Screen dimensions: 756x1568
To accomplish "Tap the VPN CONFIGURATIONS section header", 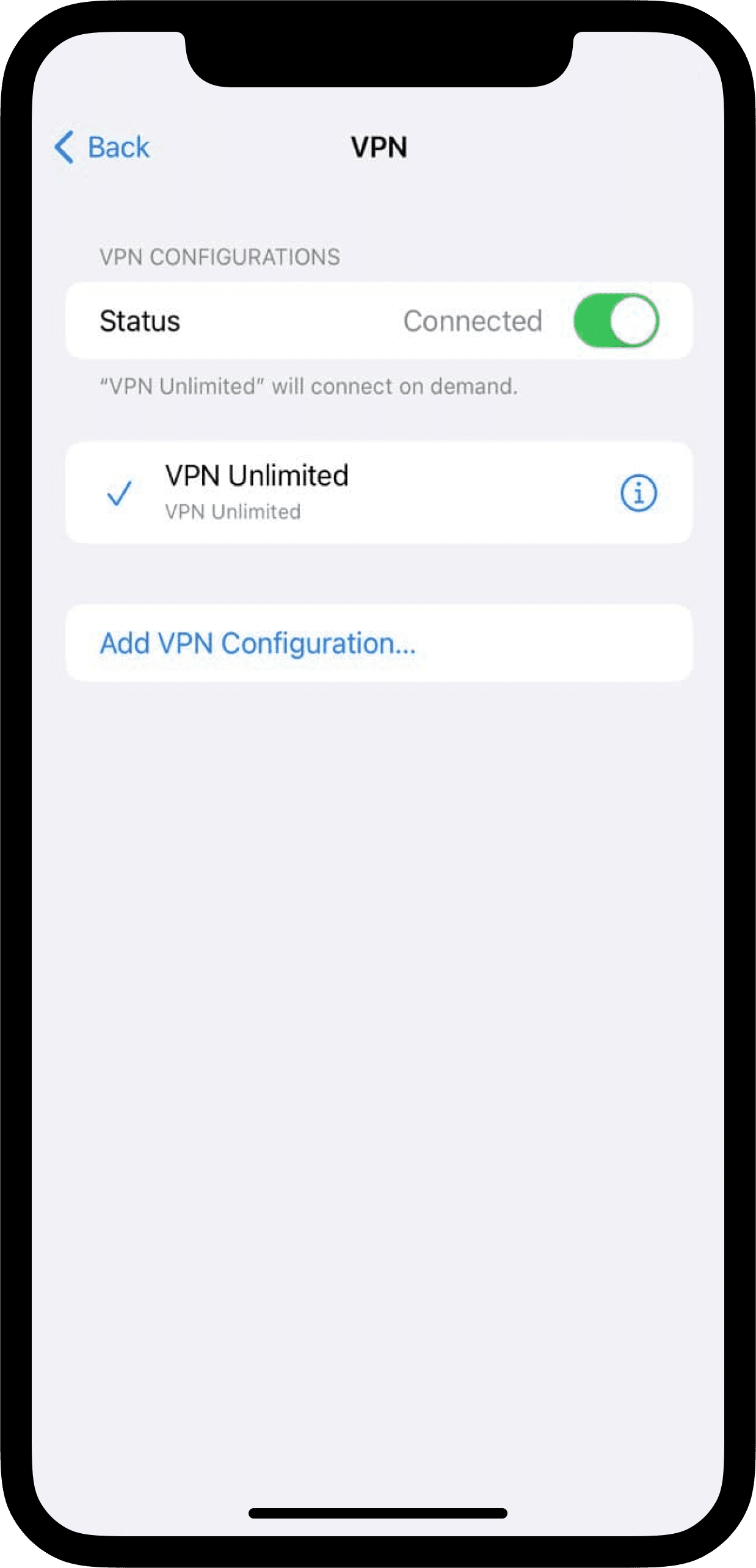I will 220,257.
